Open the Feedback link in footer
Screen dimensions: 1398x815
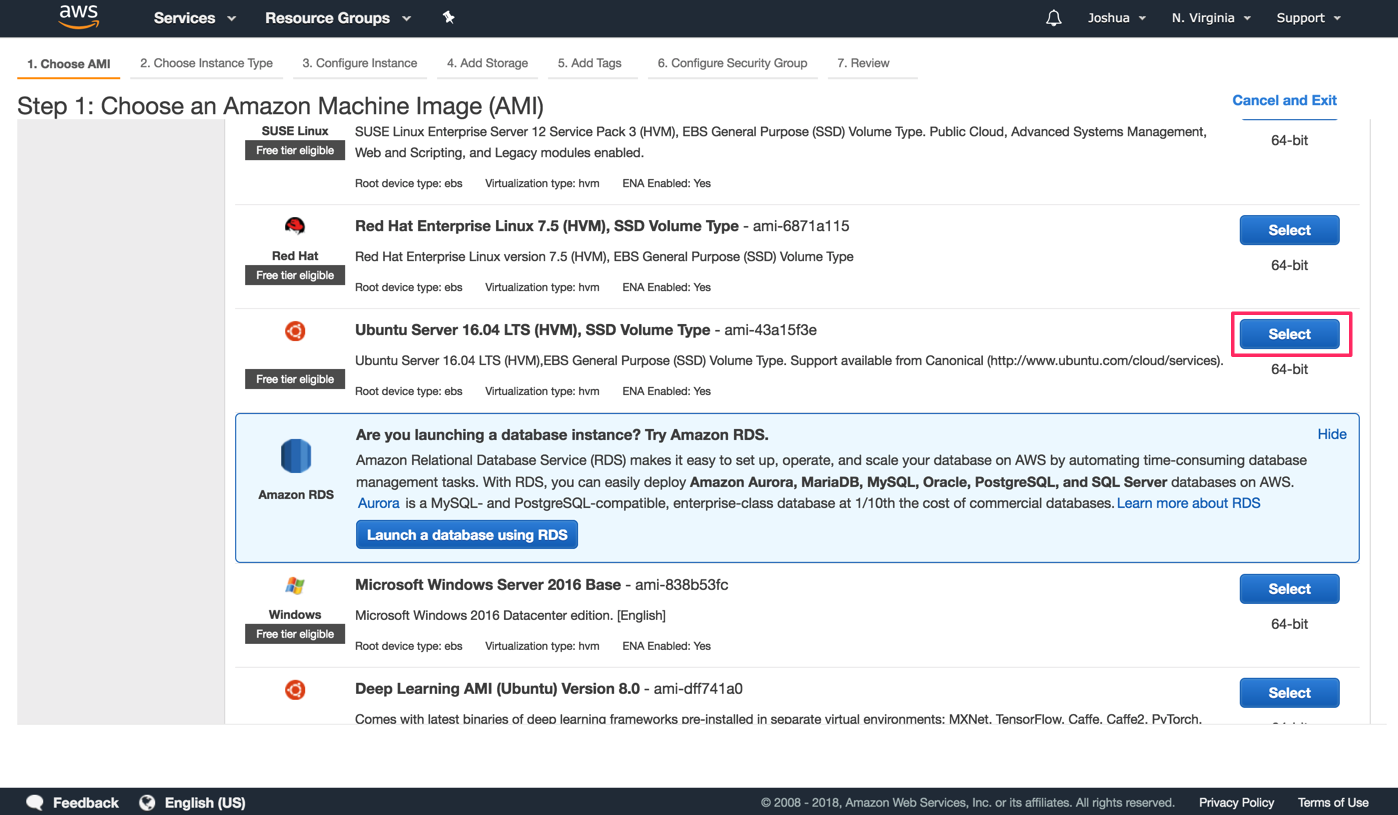point(85,802)
